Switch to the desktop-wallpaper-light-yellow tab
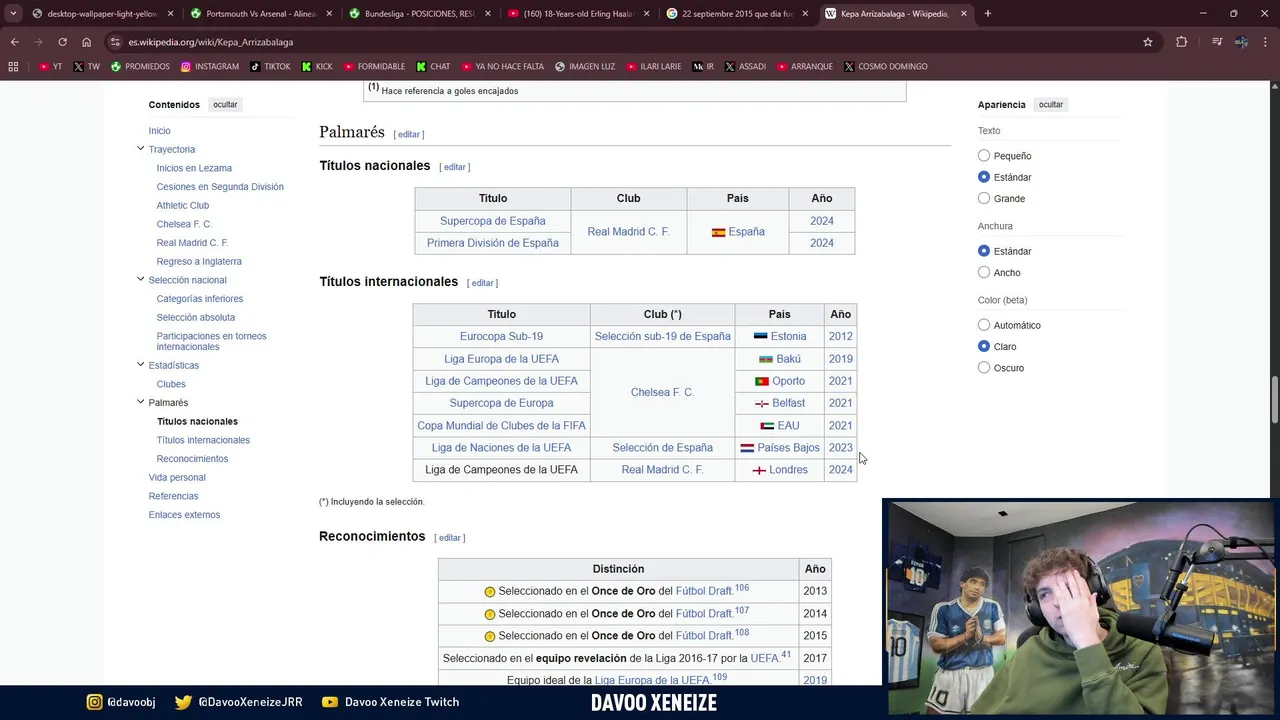The width and height of the screenshot is (1280, 720). click(102, 14)
